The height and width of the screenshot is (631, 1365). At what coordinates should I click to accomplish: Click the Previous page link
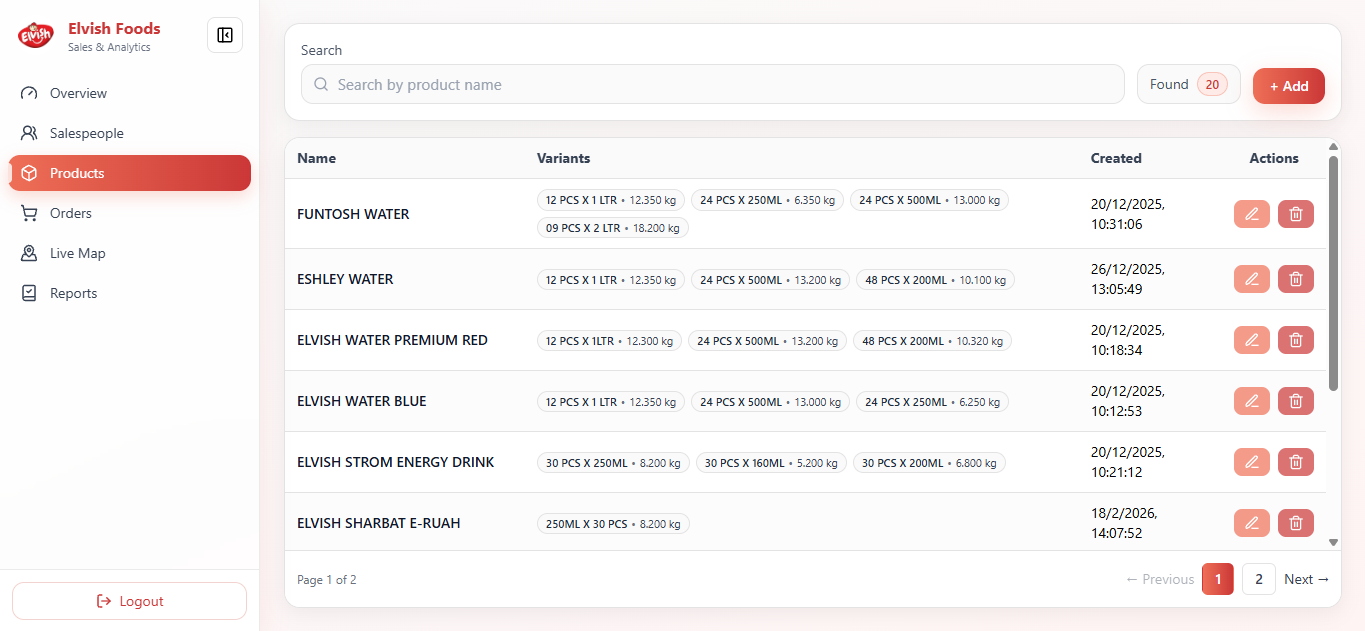tap(1160, 579)
